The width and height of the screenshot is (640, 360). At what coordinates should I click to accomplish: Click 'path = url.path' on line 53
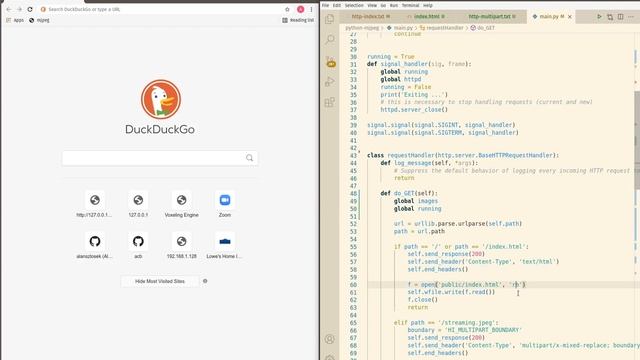[419, 231]
